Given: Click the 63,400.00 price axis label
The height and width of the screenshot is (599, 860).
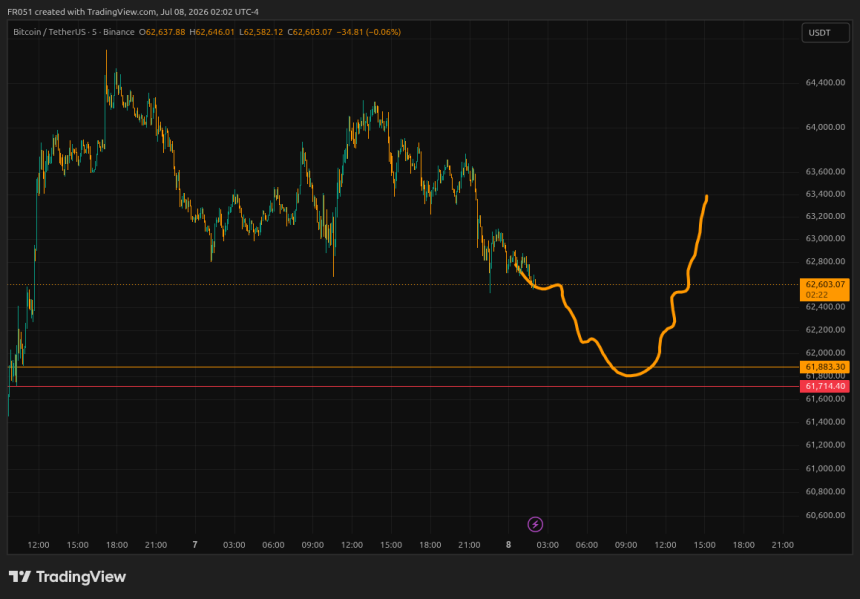Looking at the screenshot, I should tap(825, 194).
